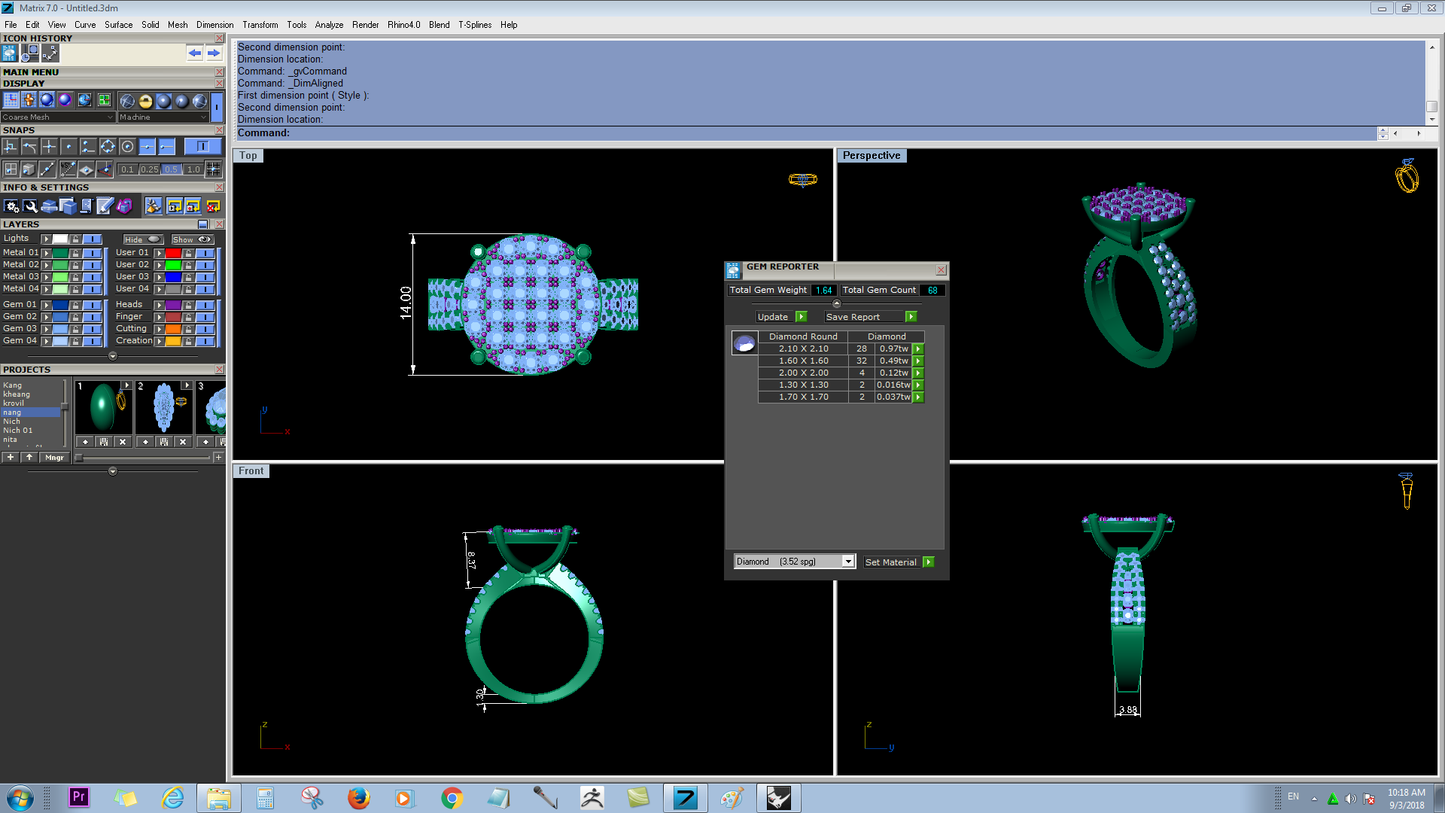Select the gold sphere render material icon

(145, 101)
